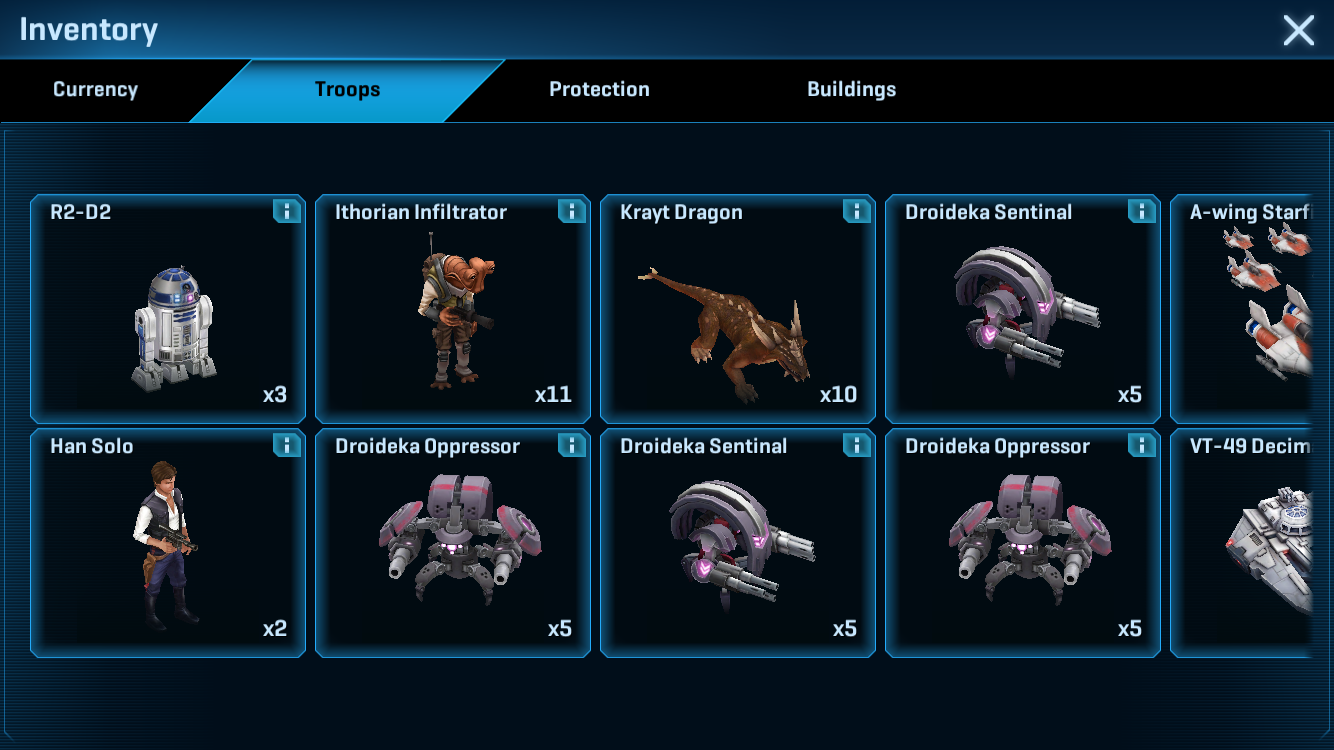This screenshot has width=1334, height=750.
Task: Open info for R2-D2 card
Action: click(286, 211)
